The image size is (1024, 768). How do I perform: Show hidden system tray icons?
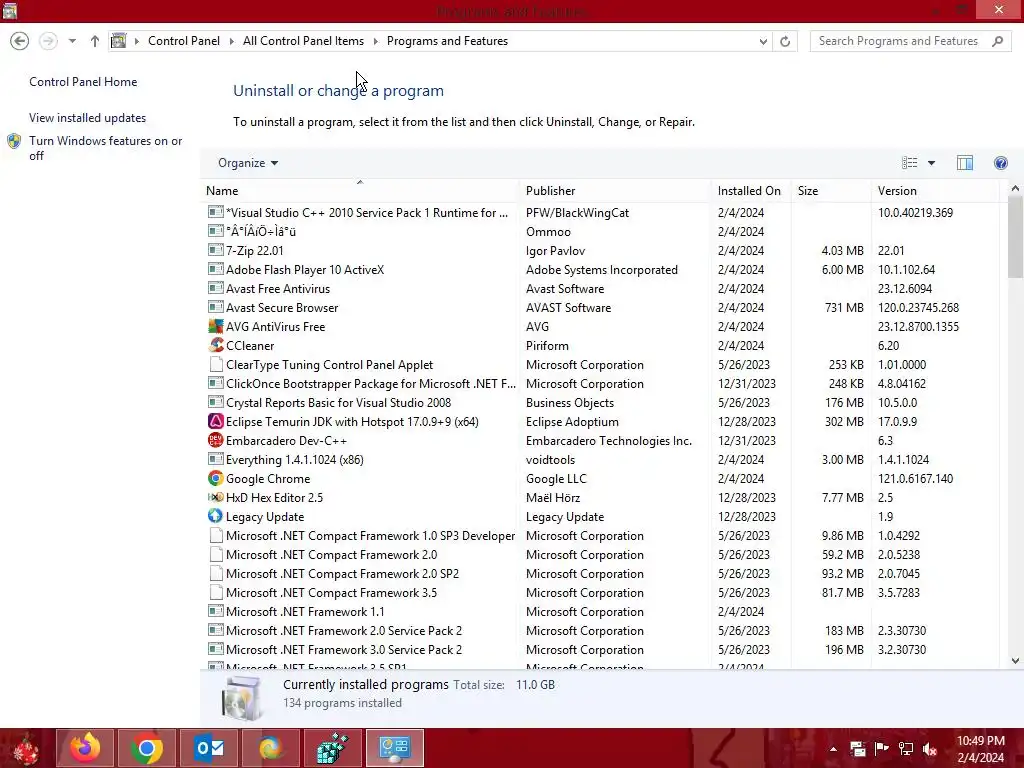tap(833, 749)
